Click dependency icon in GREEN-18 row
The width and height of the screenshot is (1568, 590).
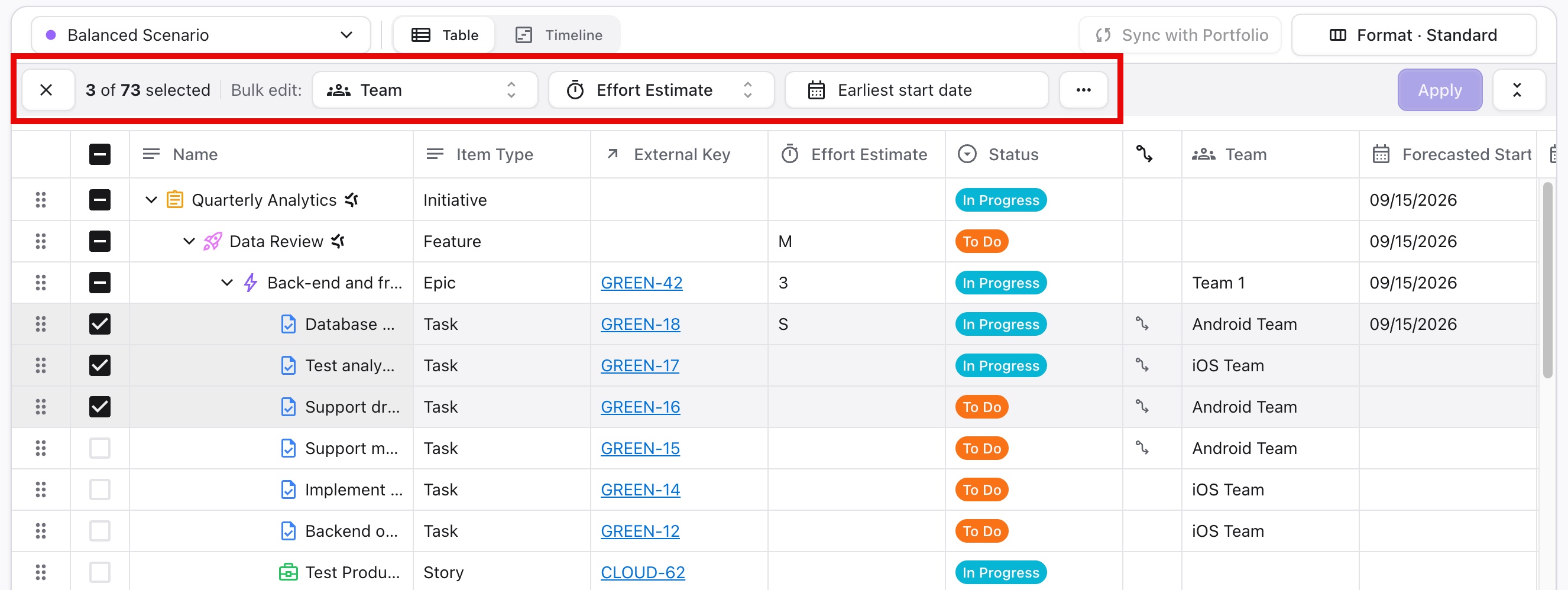[1142, 324]
